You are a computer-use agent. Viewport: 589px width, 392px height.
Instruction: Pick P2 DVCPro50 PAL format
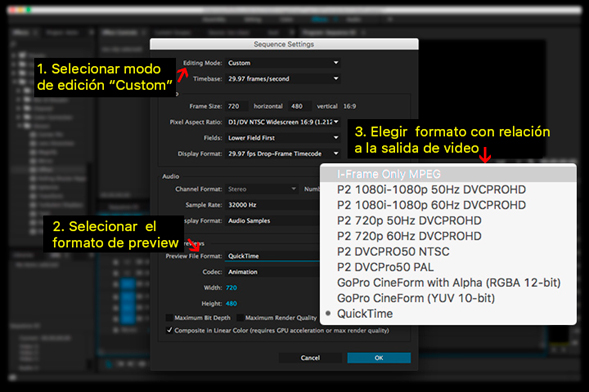pos(448,267)
